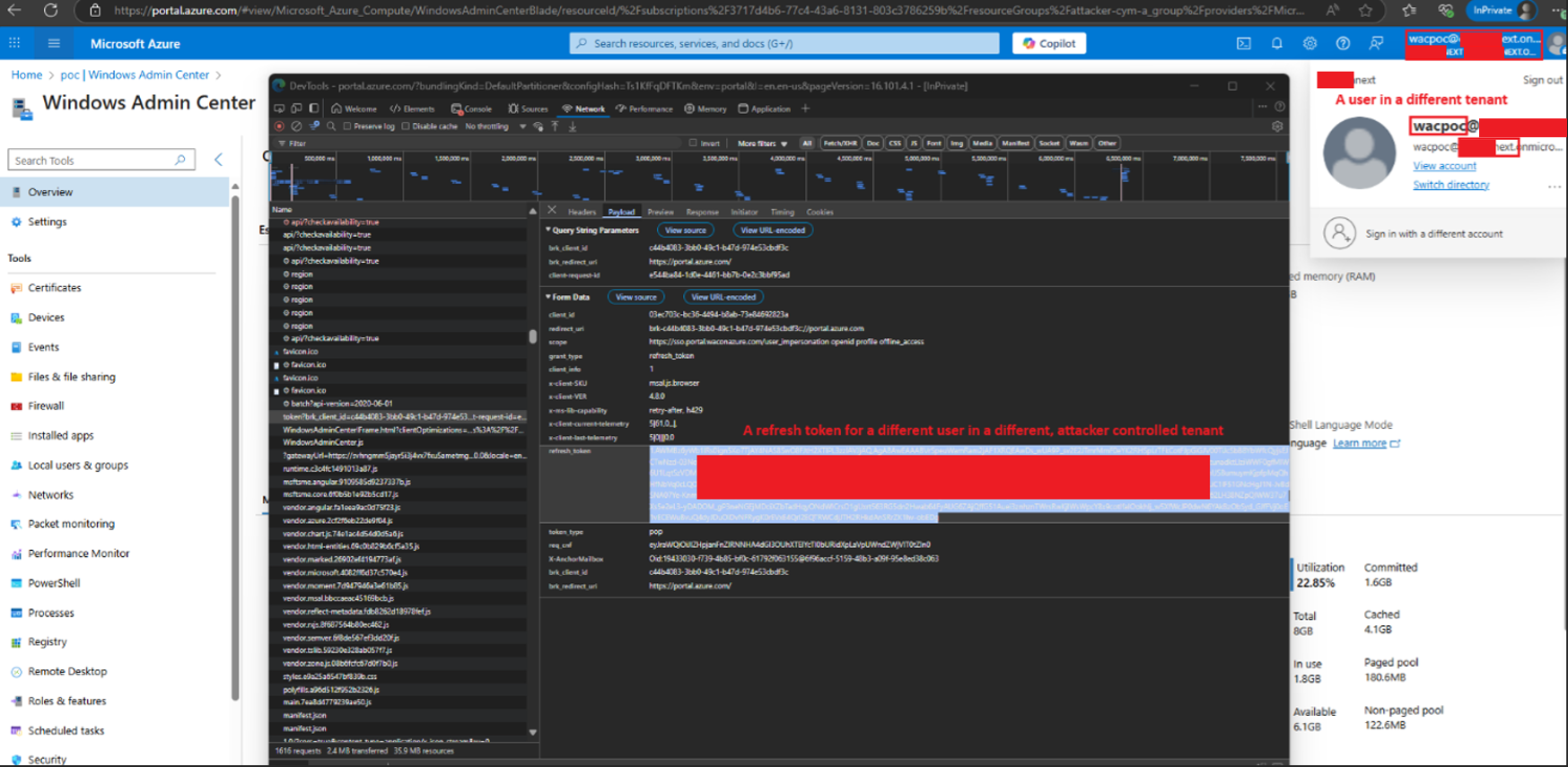This screenshot has width=1568, height=767.
Task: Check the Invert filter checkbox
Action: coord(693,143)
